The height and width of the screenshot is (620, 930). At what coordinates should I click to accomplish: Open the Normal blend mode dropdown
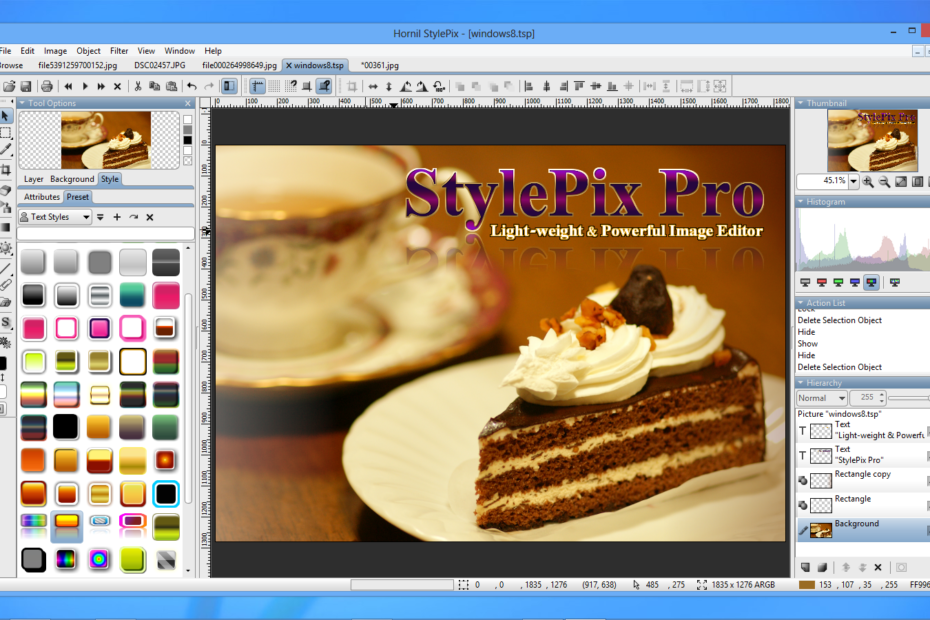tap(821, 398)
